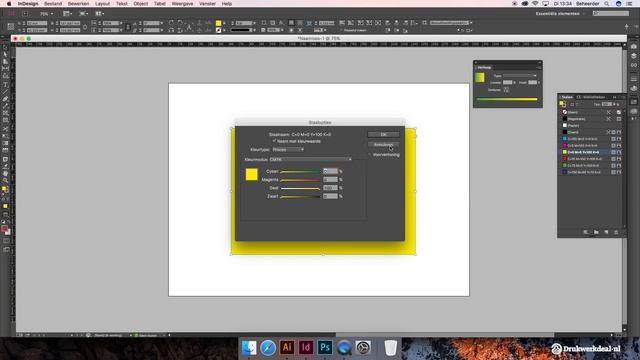Open System Preferences from the Dock
The image size is (640, 360).
pyautogui.click(x=363, y=347)
